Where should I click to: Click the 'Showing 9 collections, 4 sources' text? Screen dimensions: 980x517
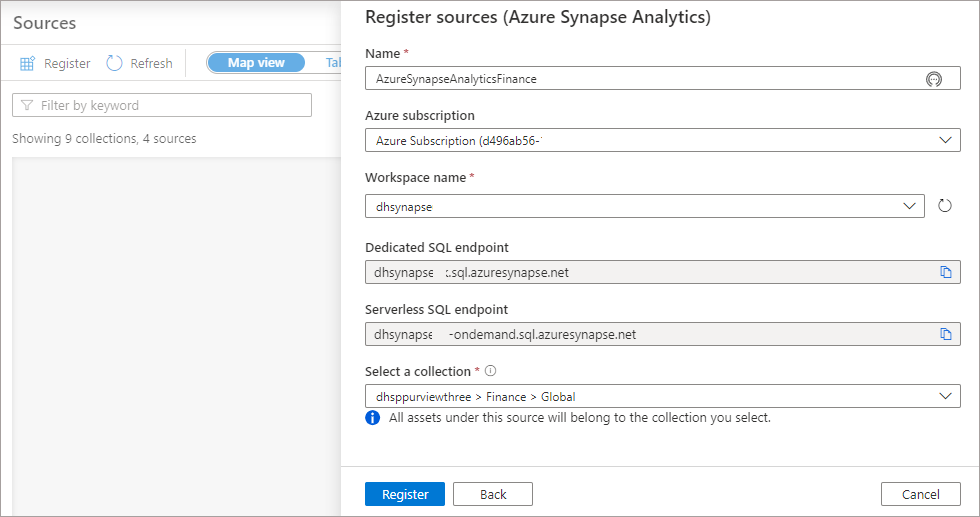click(104, 138)
